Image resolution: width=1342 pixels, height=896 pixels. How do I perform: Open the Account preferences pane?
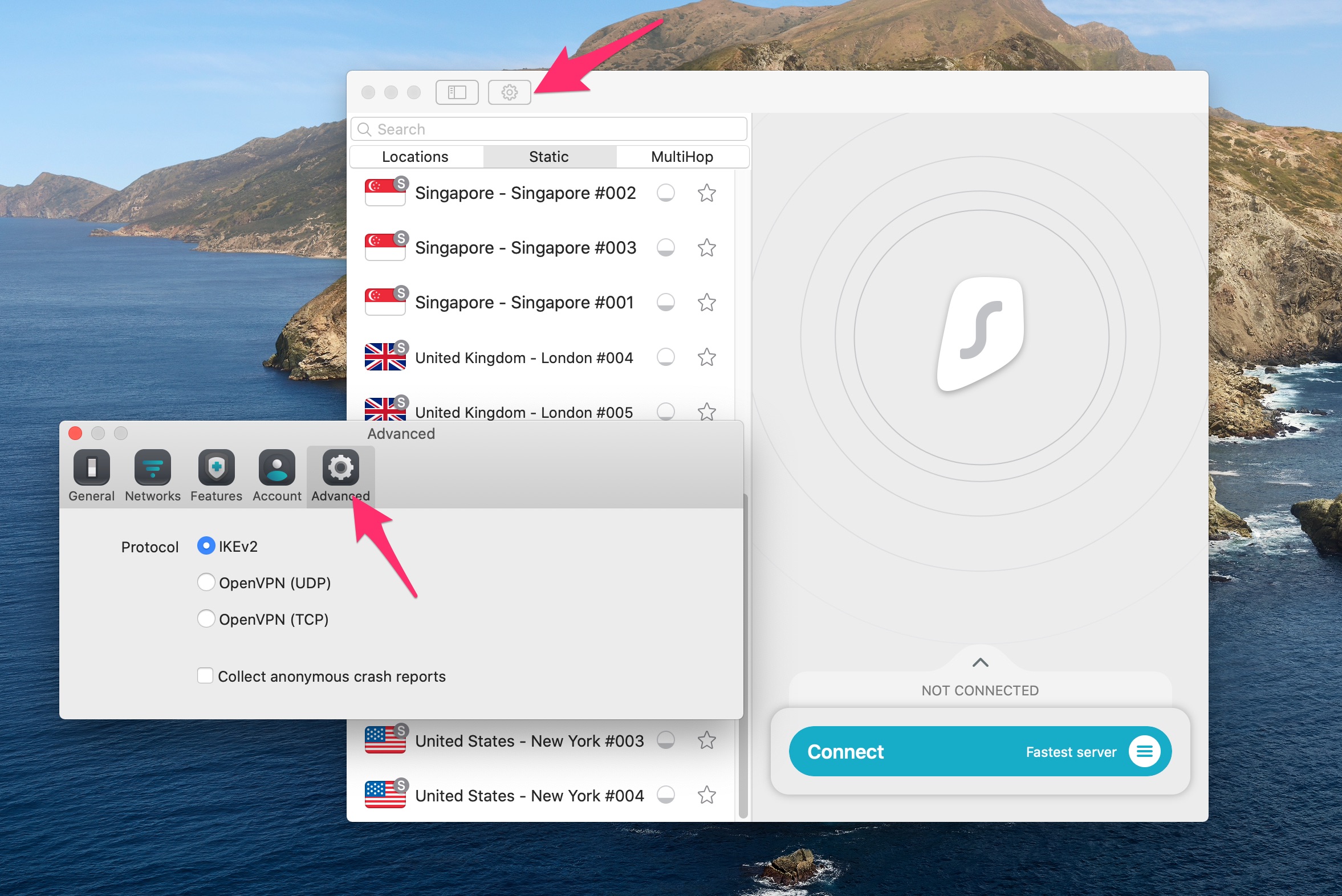coord(276,475)
